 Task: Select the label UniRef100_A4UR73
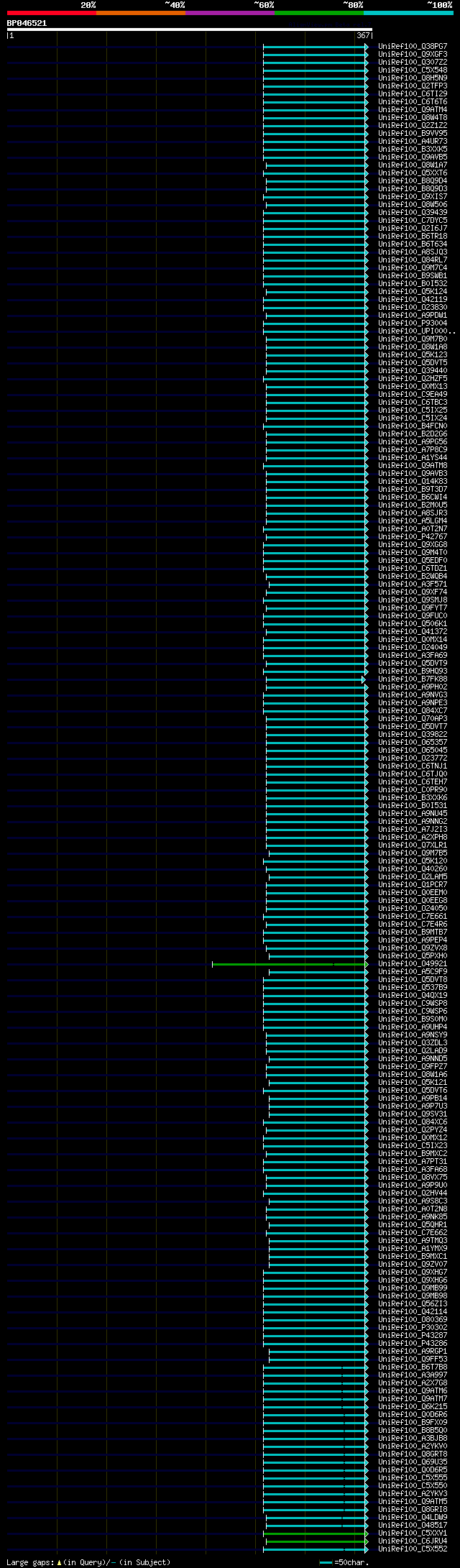click(413, 142)
